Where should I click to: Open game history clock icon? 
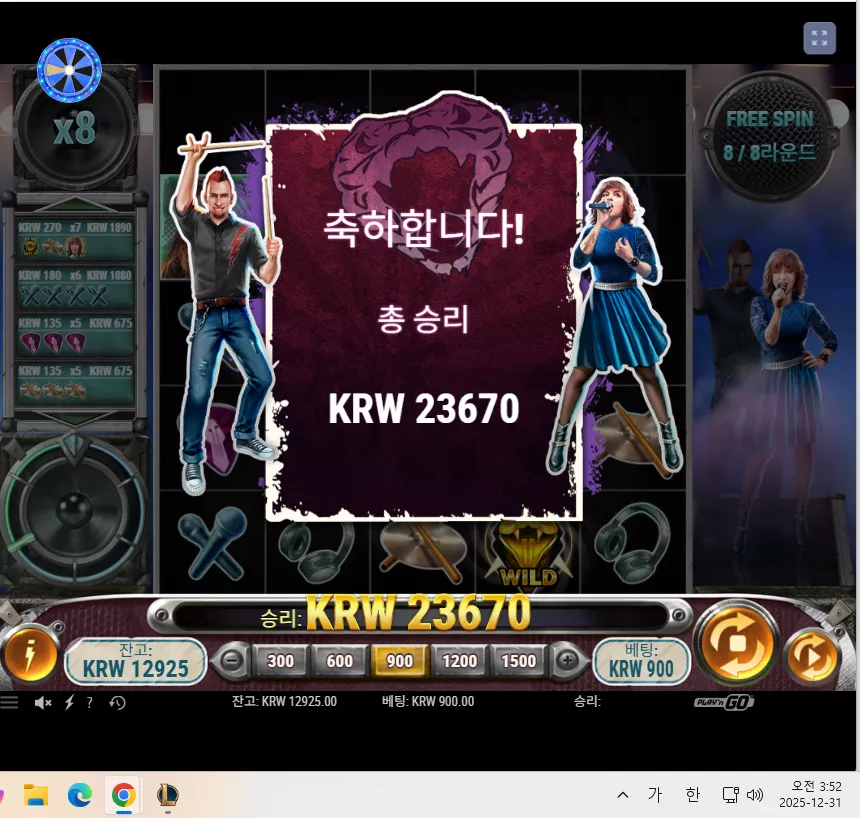(x=117, y=702)
